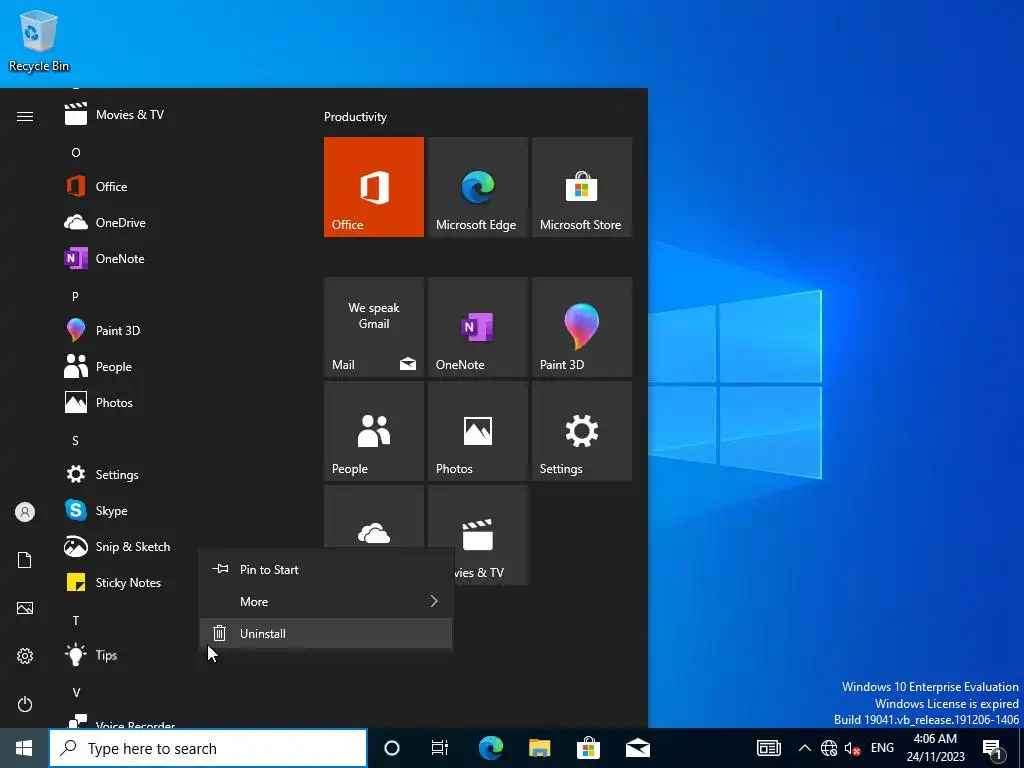The width and height of the screenshot is (1024, 768).
Task: Open Documents from the Start left rail
Action: [25, 560]
